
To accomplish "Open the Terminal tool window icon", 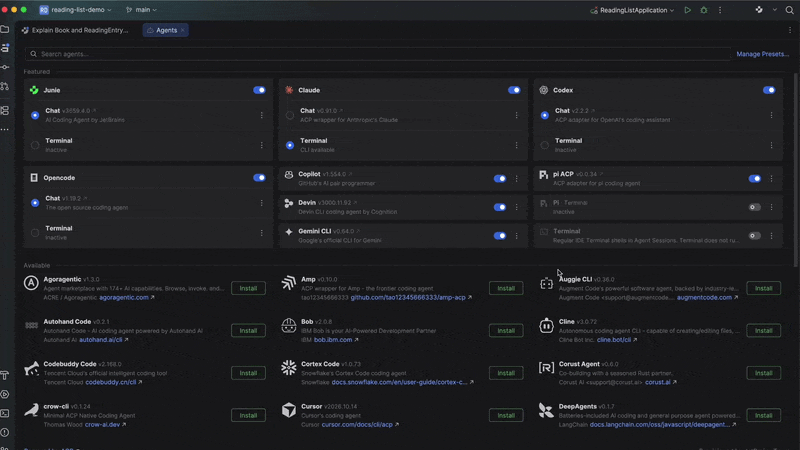I will point(5,413).
